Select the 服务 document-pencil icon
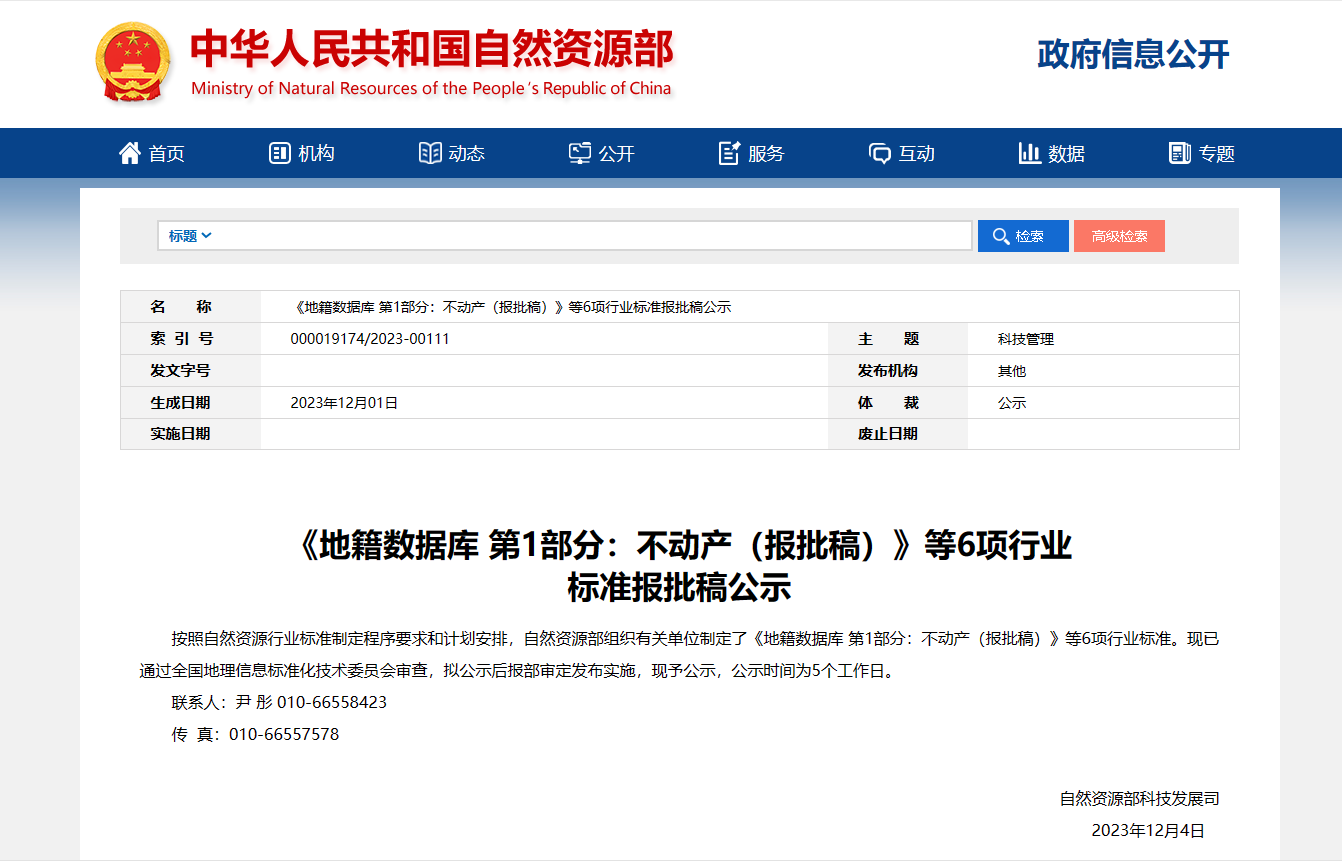The image size is (1342, 861). point(729,152)
